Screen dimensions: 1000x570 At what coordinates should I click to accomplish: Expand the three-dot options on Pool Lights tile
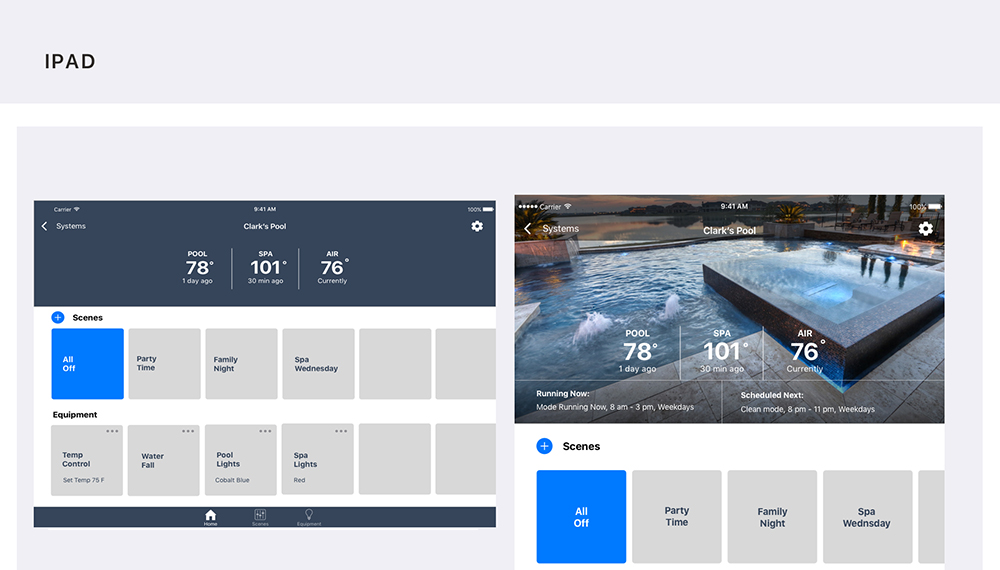click(x=265, y=431)
